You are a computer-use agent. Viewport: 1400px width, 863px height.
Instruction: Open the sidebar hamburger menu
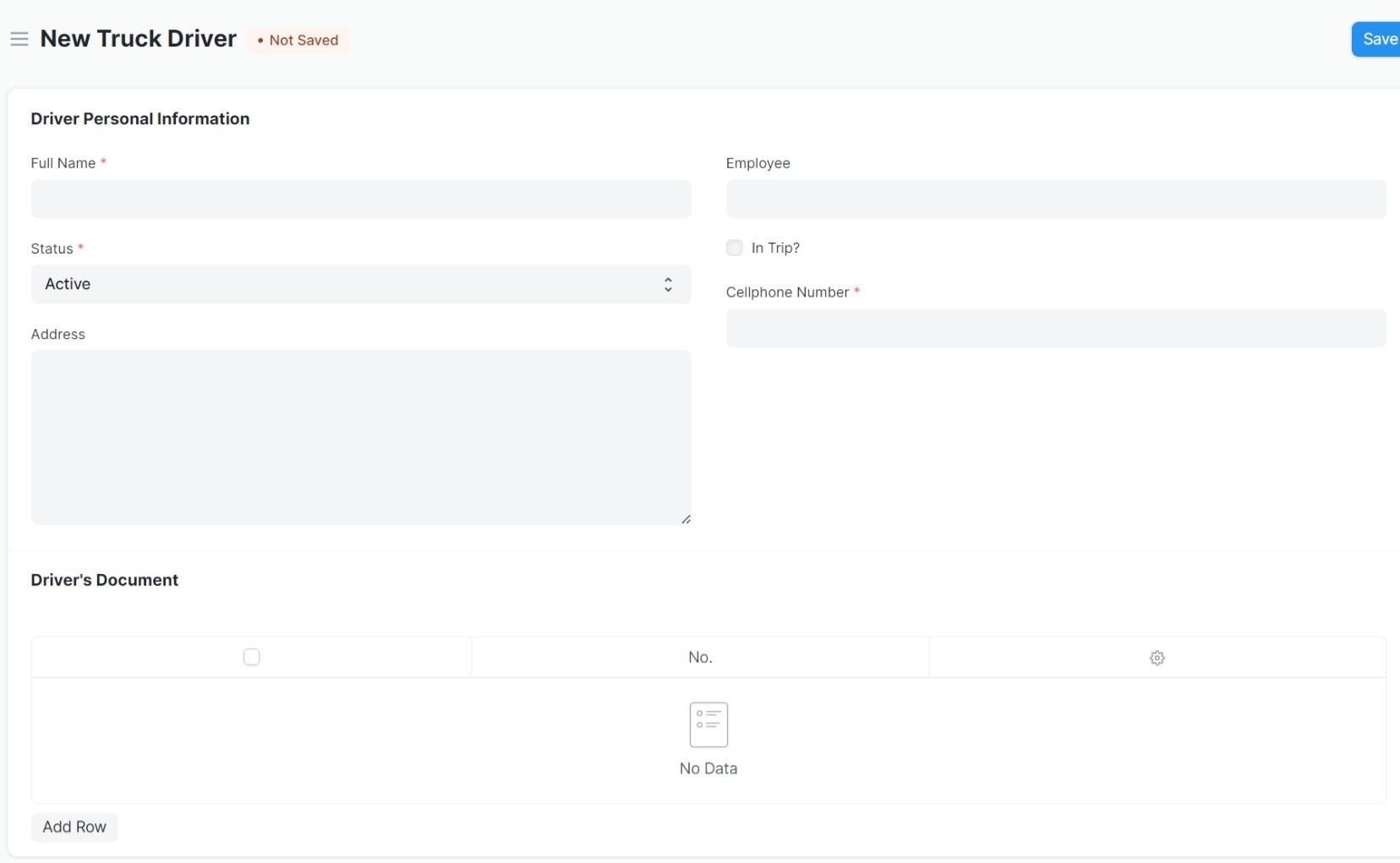coord(19,39)
